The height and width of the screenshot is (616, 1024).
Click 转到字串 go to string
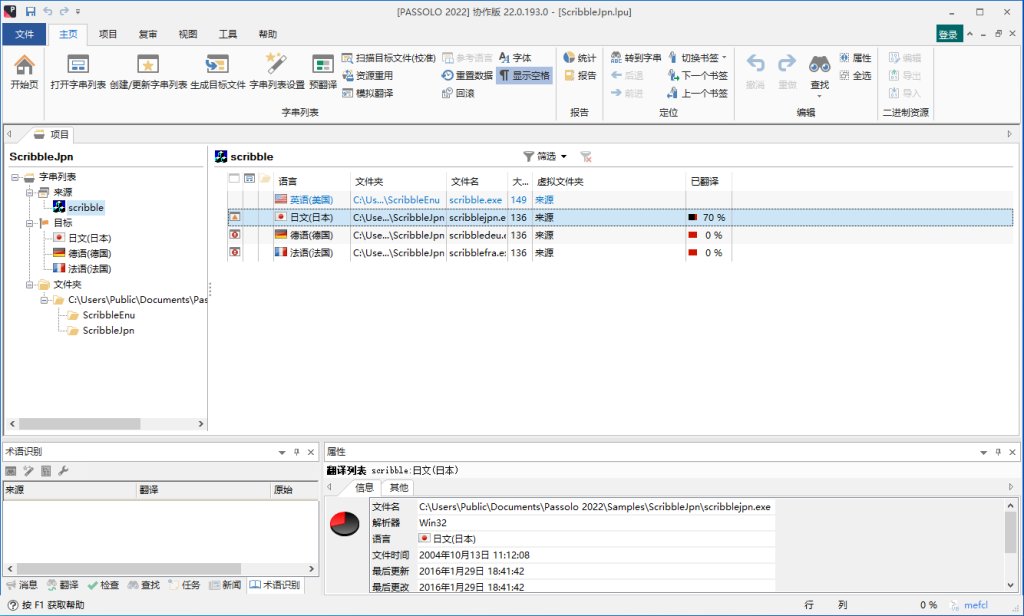(635, 57)
